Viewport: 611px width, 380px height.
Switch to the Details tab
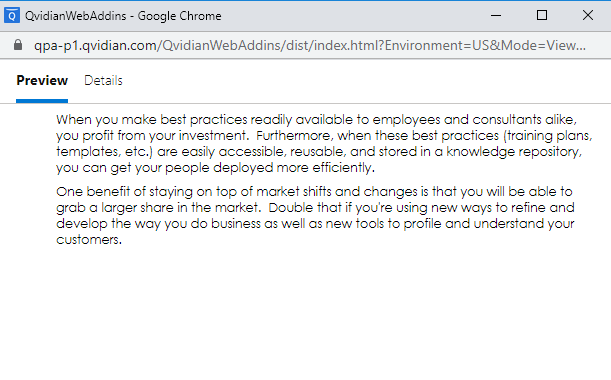[x=103, y=80]
